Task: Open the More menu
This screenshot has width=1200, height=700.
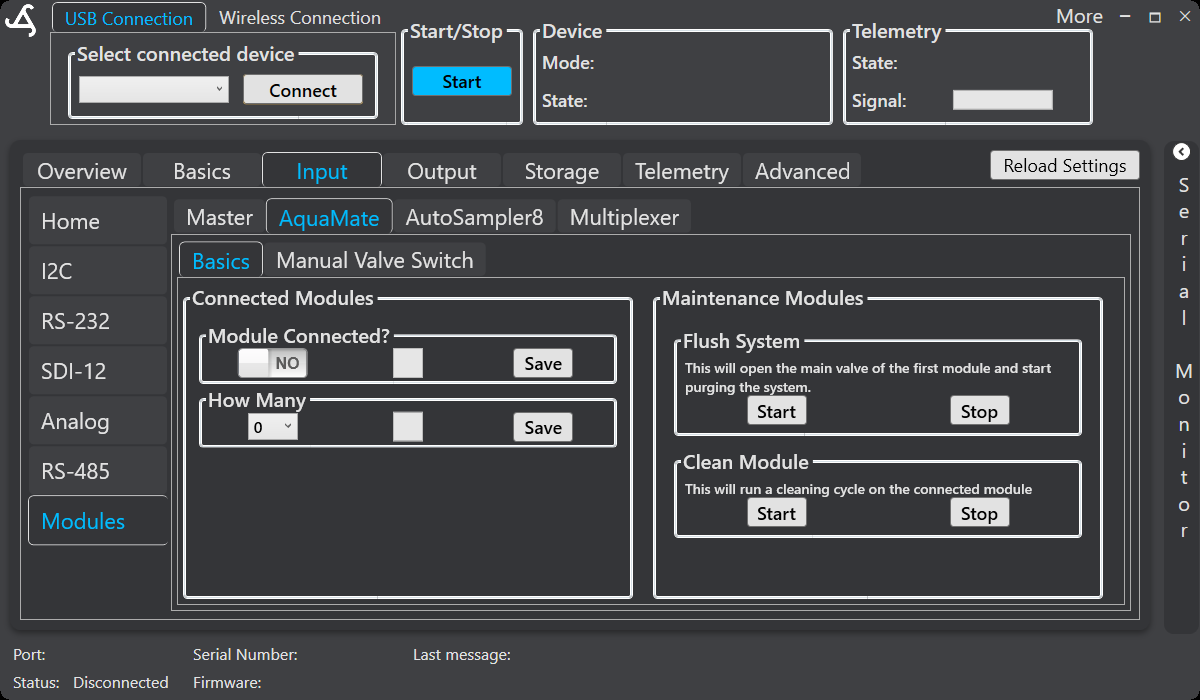Action: [1079, 17]
